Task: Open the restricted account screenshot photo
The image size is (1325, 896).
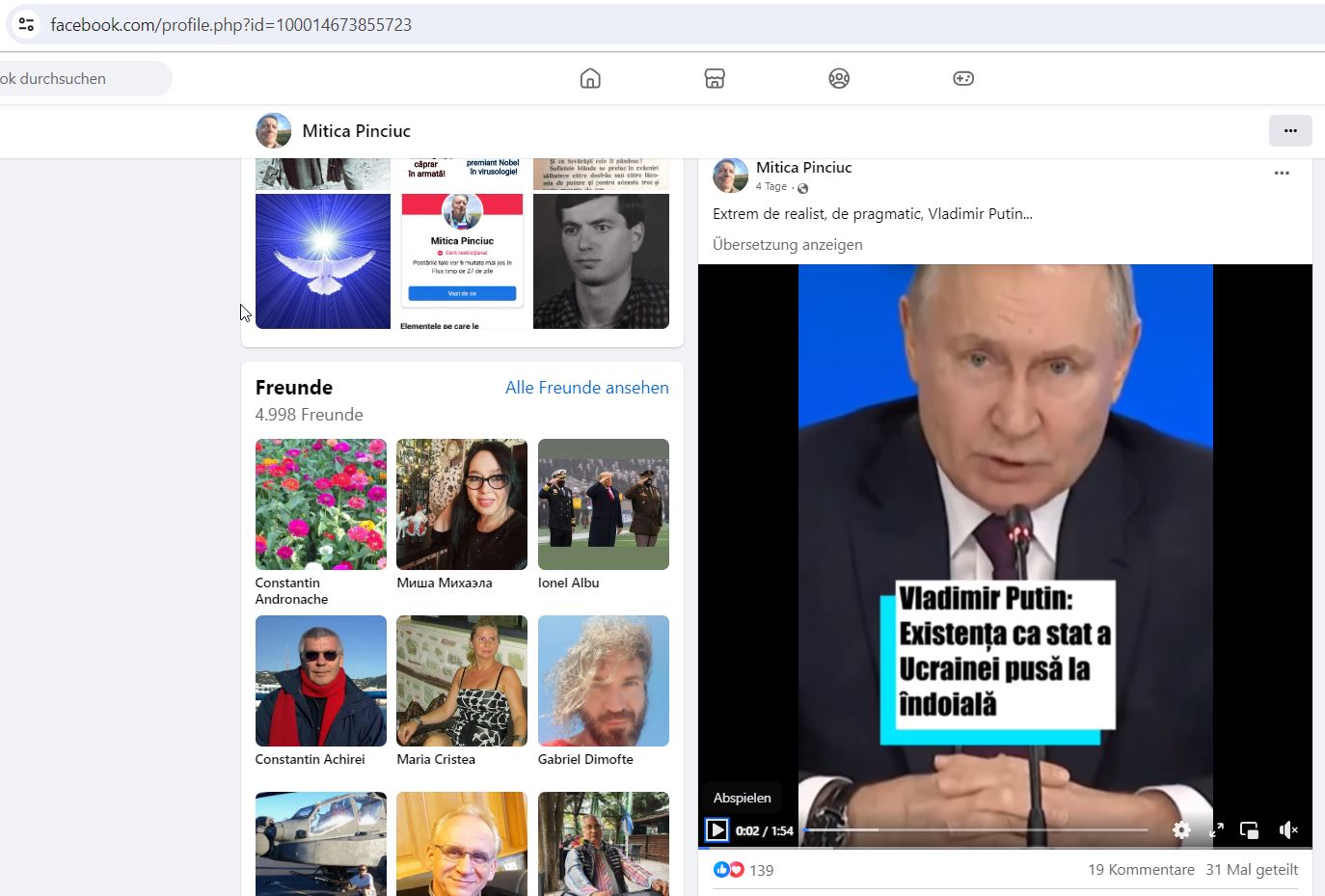Action: (x=462, y=261)
